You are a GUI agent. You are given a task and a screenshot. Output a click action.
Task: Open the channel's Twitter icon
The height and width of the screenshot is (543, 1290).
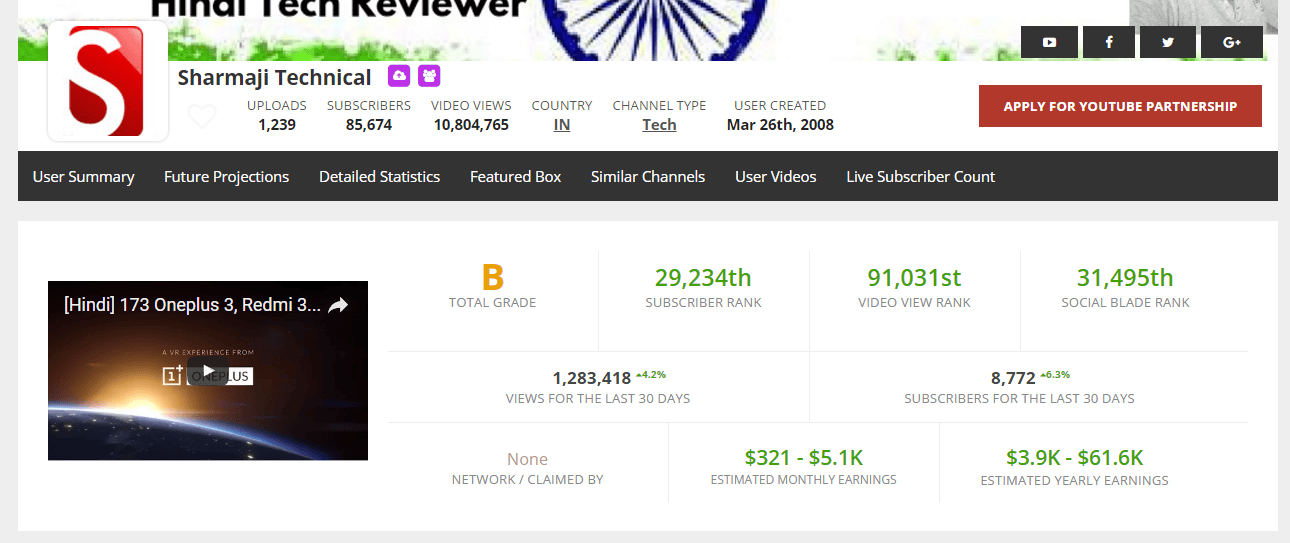tap(1168, 42)
